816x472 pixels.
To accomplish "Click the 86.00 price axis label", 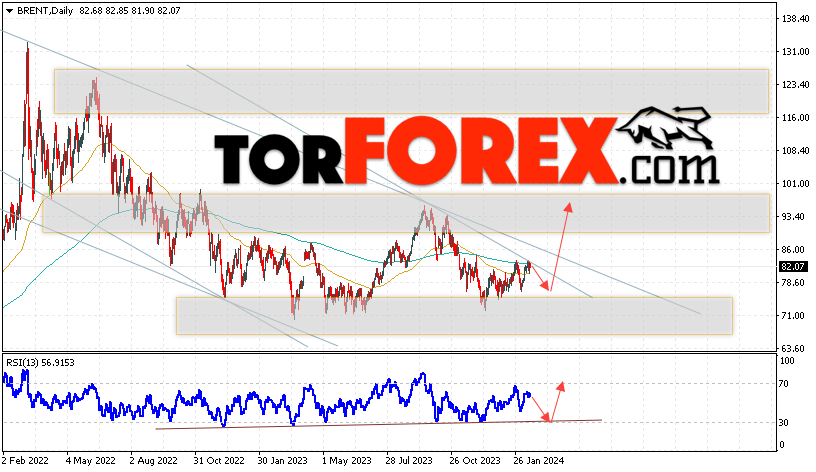I will tap(795, 250).
